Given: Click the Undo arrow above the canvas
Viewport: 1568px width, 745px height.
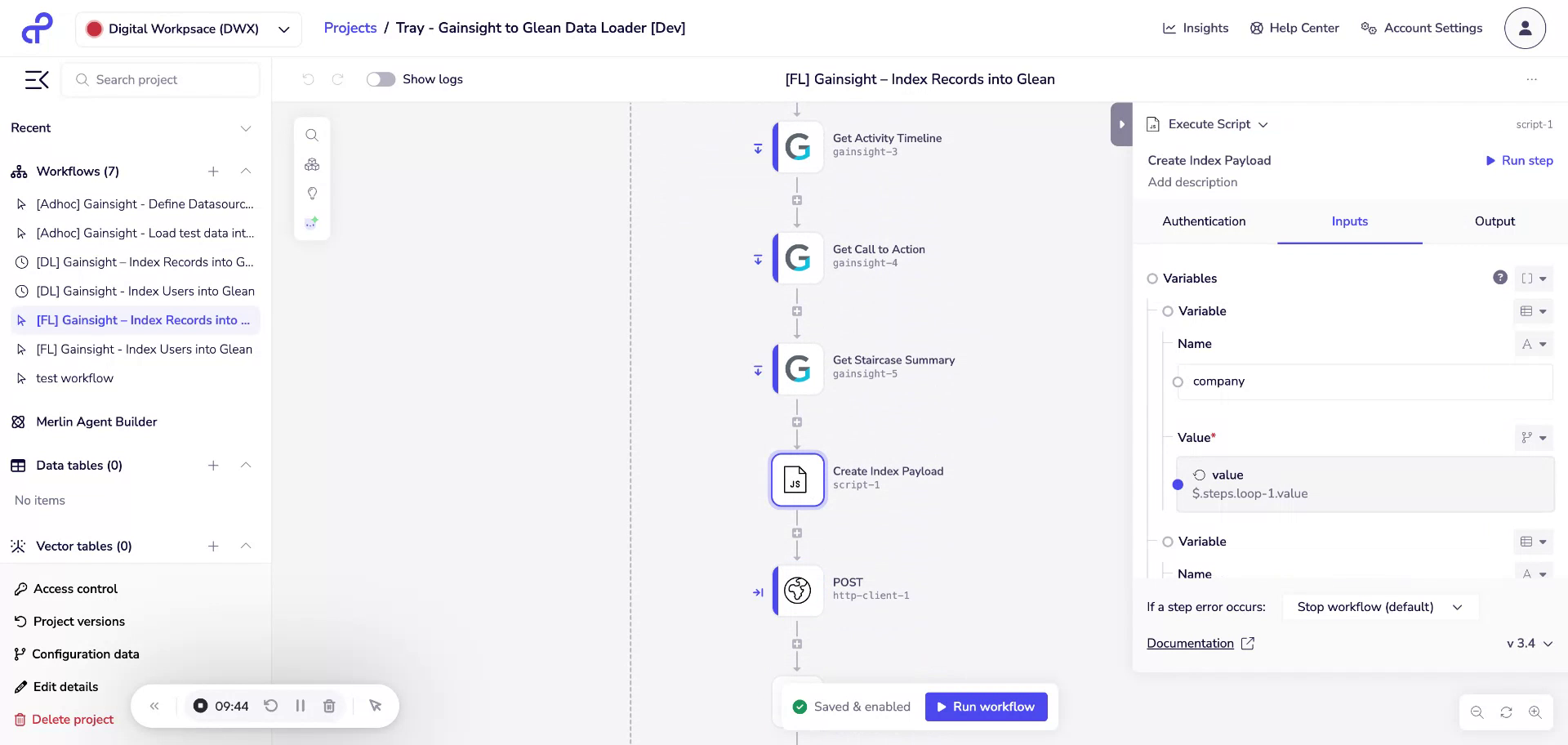Looking at the screenshot, I should click(307, 79).
